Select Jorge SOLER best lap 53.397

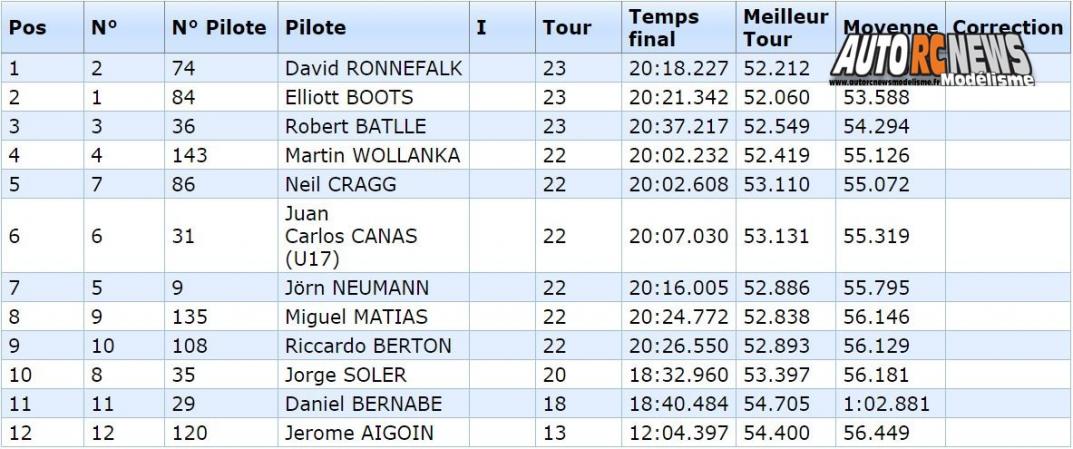776,375
